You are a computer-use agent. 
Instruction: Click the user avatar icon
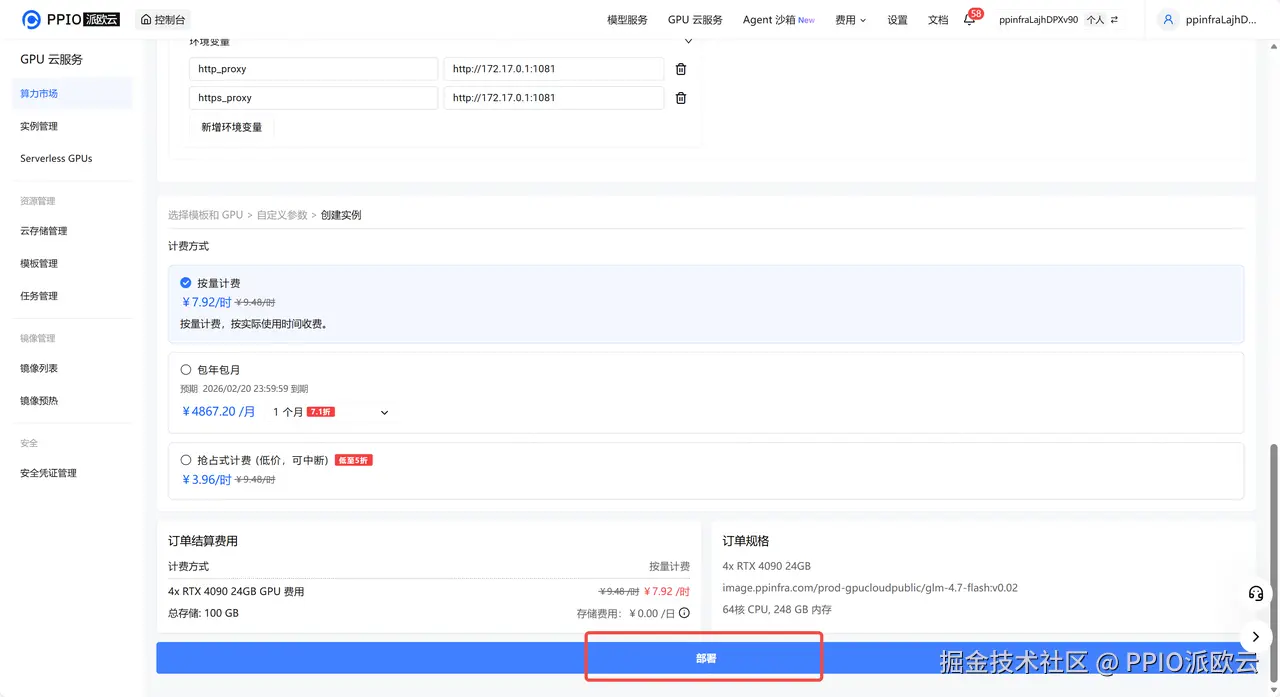[x=1167, y=20]
